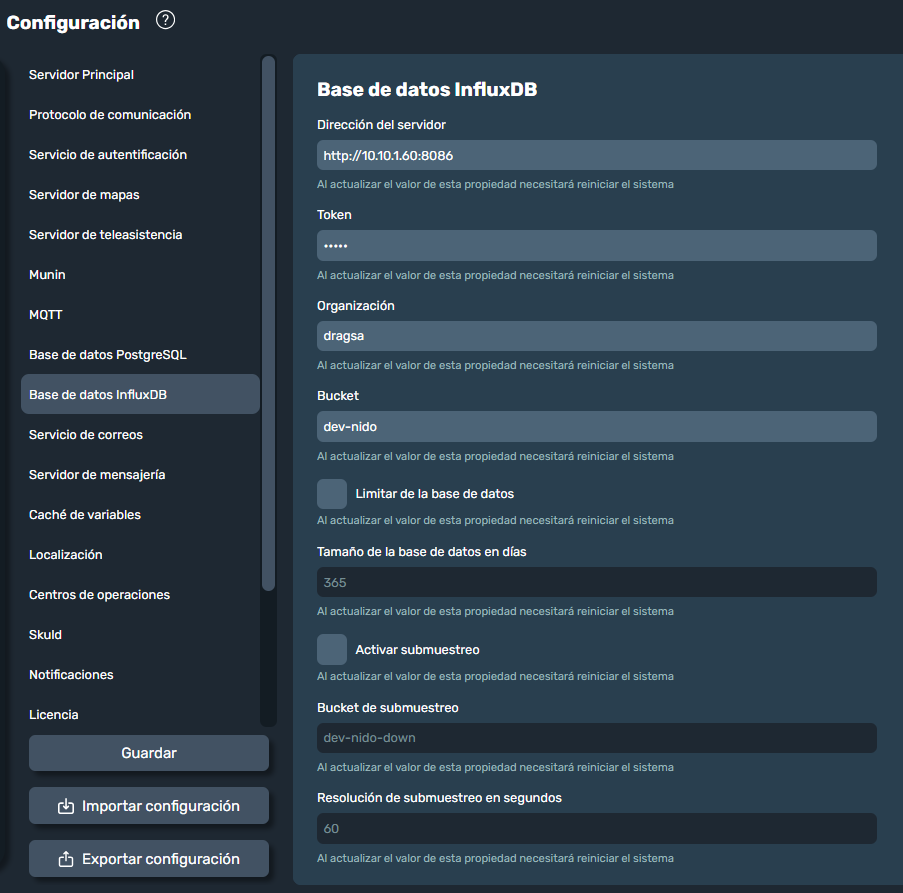The image size is (903, 893).
Task: Select Base de datos InfluxDB item
Action: [x=140, y=394]
